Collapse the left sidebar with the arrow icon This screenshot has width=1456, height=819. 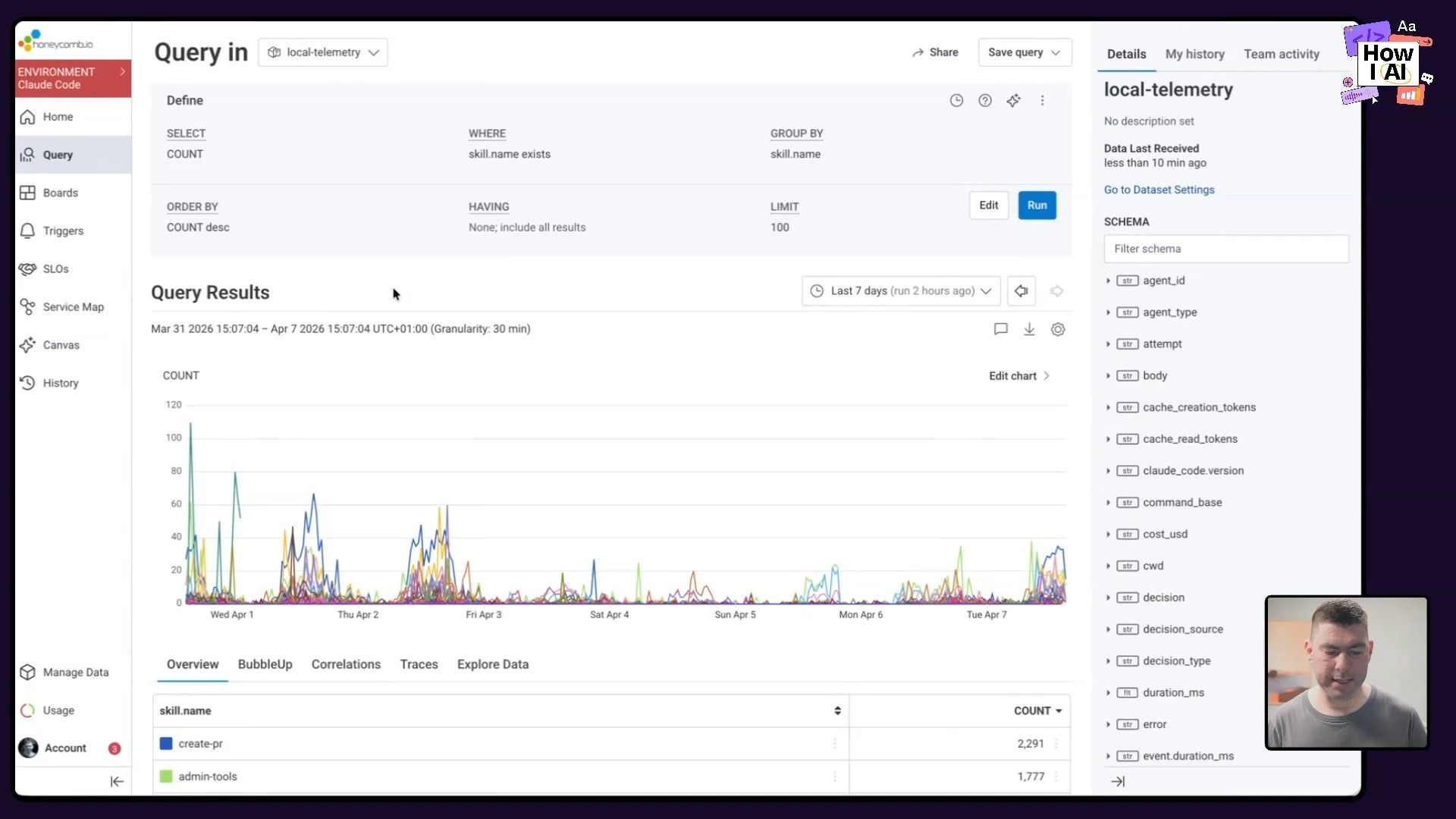click(116, 781)
